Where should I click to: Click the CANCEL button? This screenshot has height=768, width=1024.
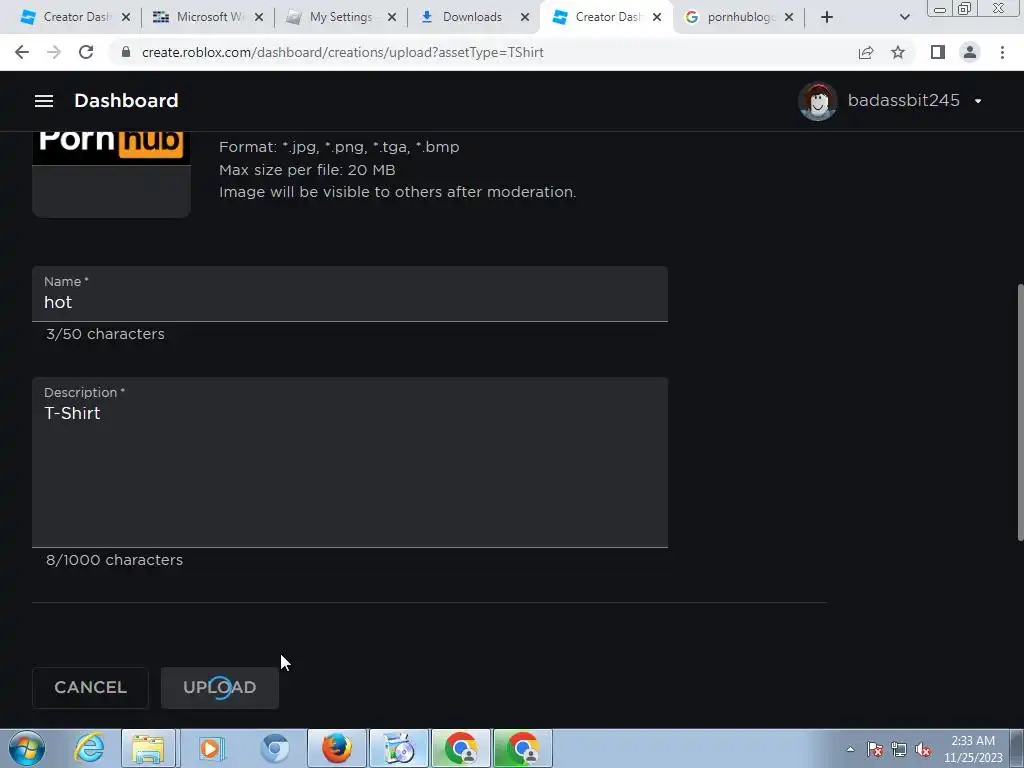pos(90,688)
